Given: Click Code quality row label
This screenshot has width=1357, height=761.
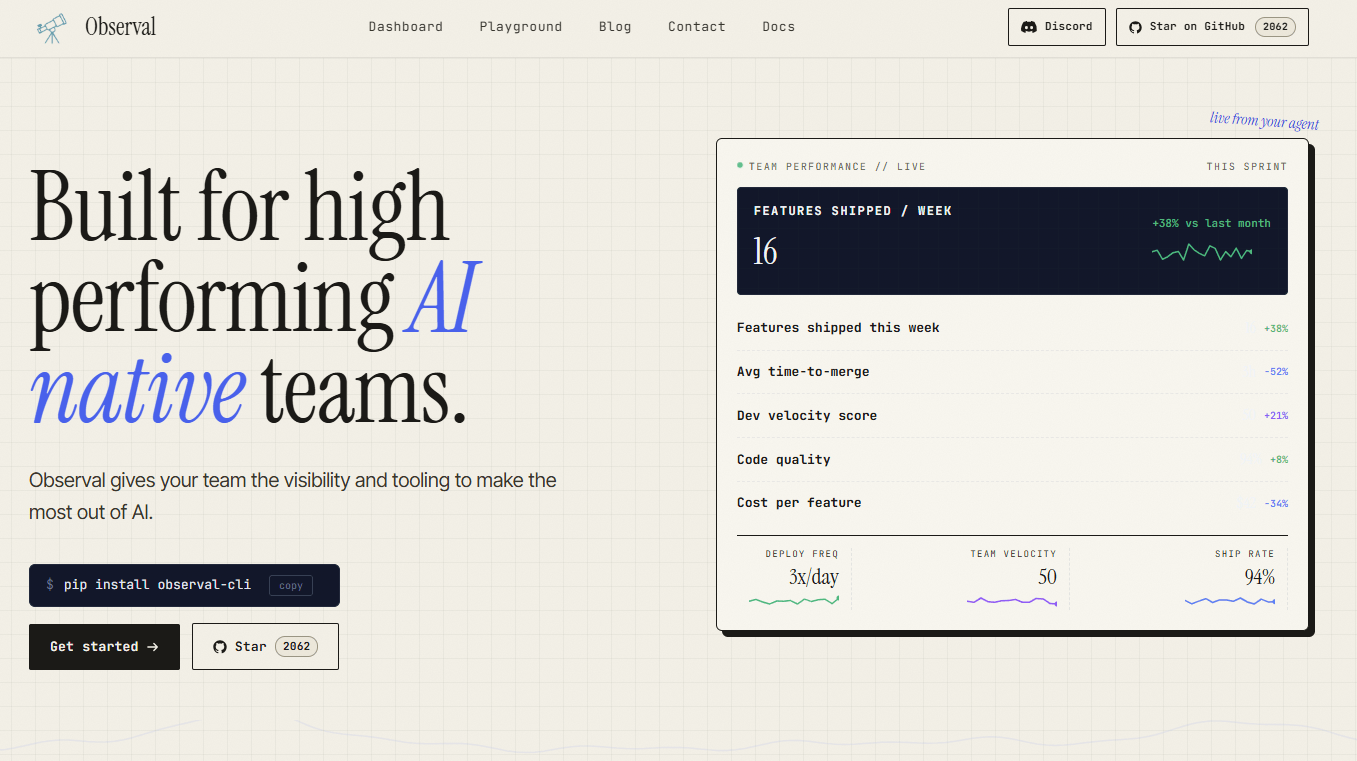Looking at the screenshot, I should [784, 460].
